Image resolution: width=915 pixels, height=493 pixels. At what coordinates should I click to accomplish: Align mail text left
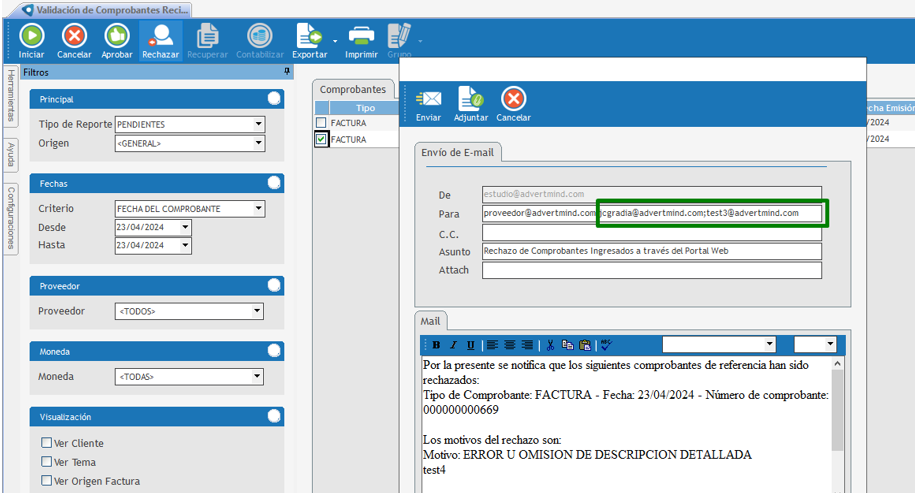click(492, 345)
